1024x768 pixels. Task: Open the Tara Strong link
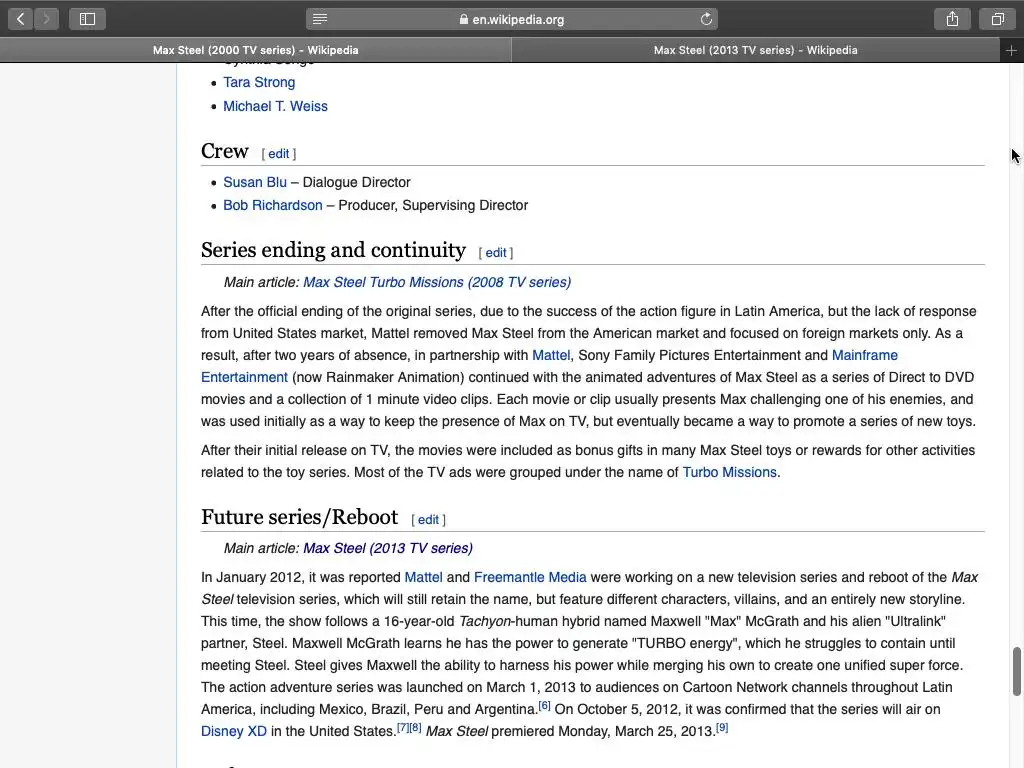click(259, 82)
